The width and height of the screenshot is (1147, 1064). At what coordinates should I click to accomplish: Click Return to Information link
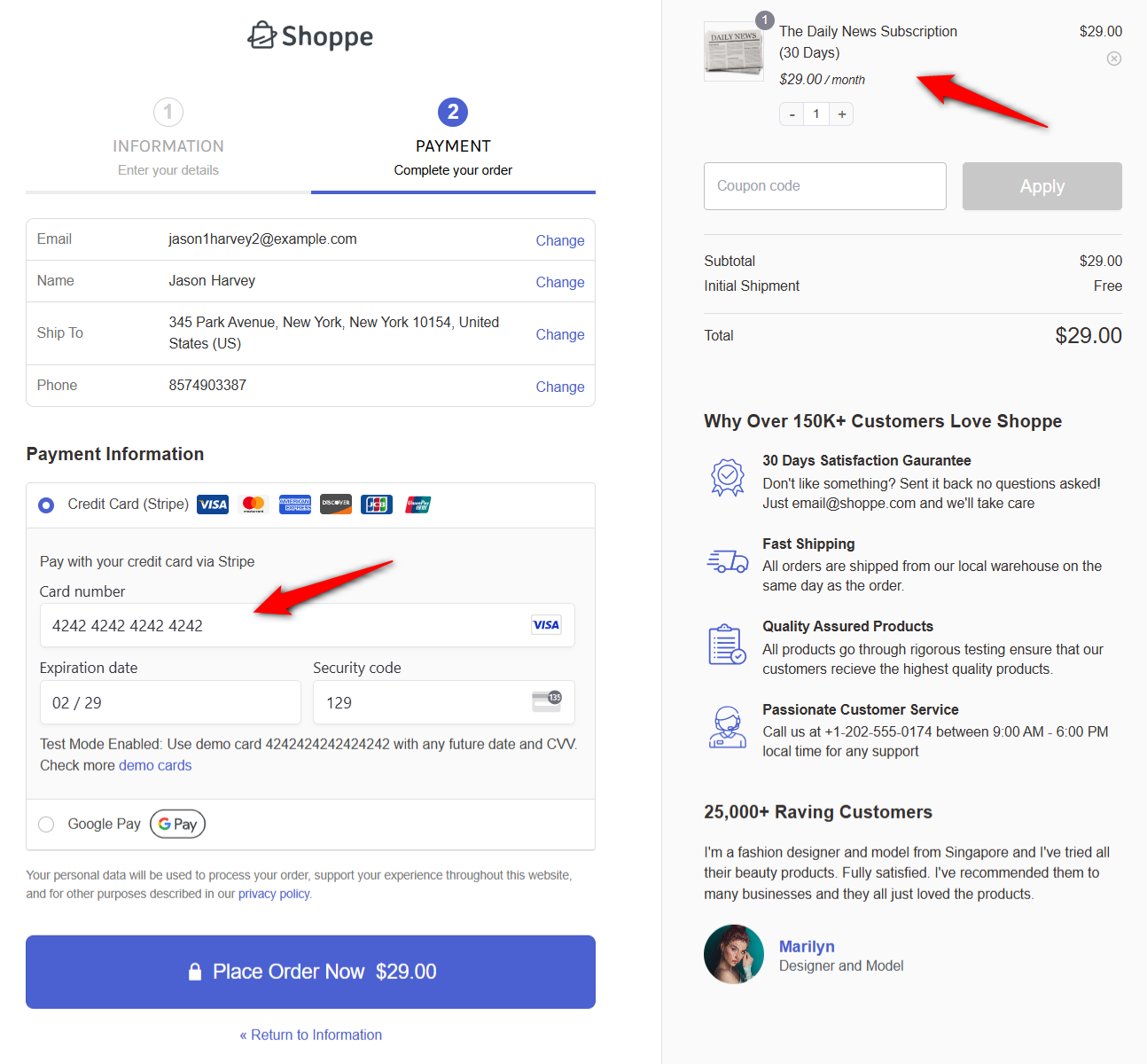pos(311,1035)
